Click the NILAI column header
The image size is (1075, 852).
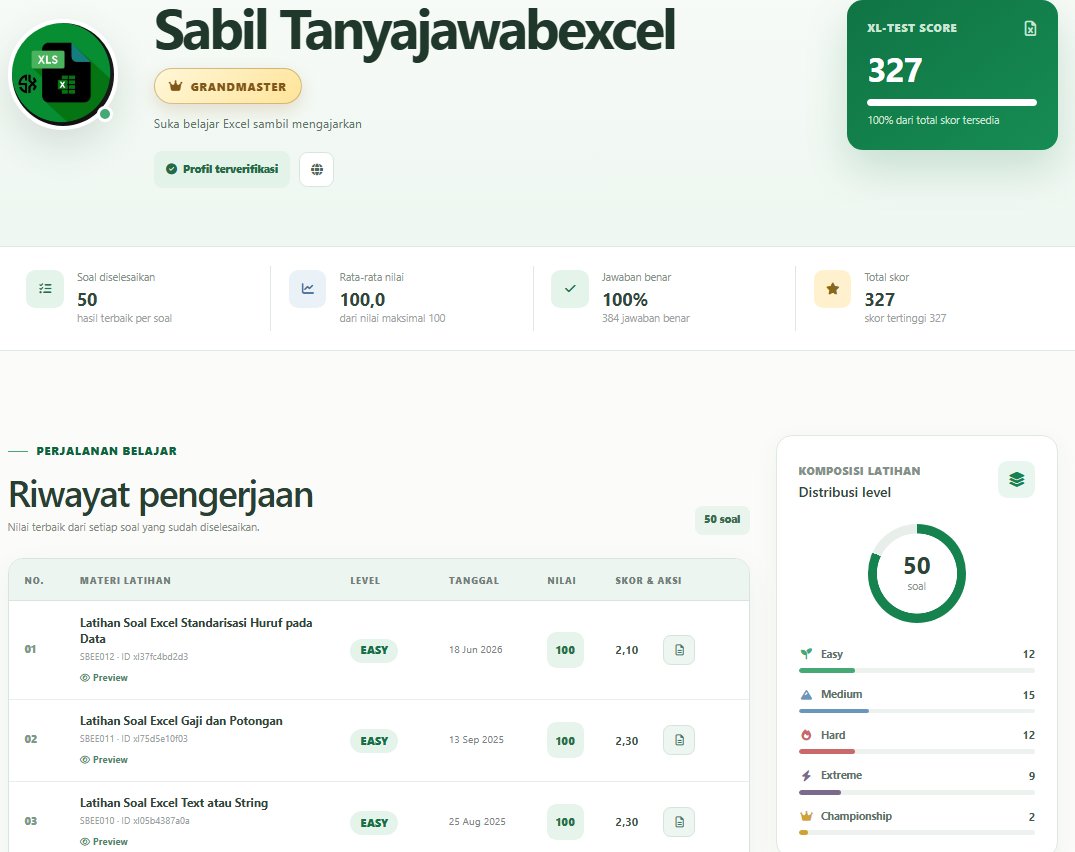pos(561,581)
